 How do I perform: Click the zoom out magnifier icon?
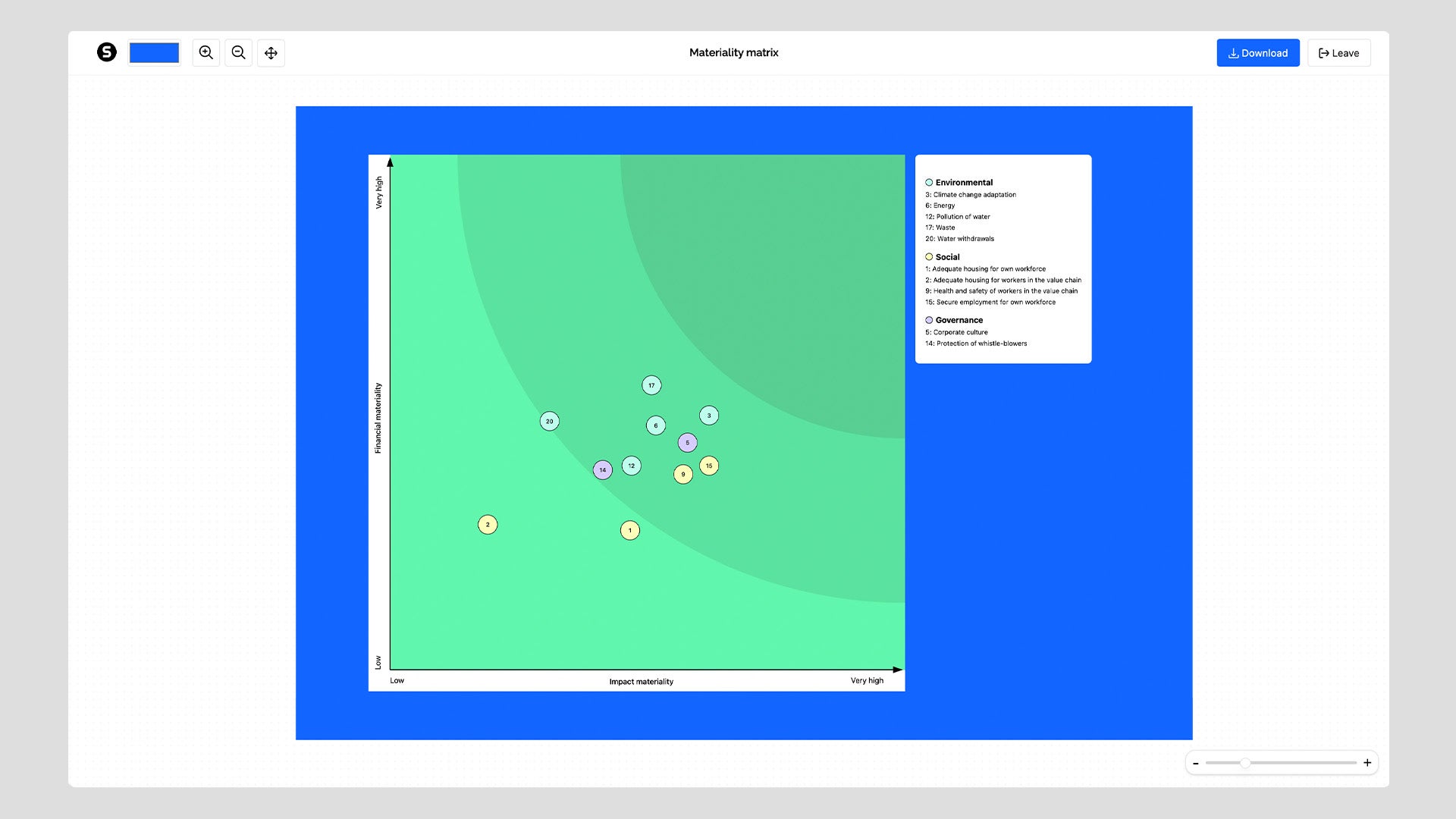click(x=238, y=53)
